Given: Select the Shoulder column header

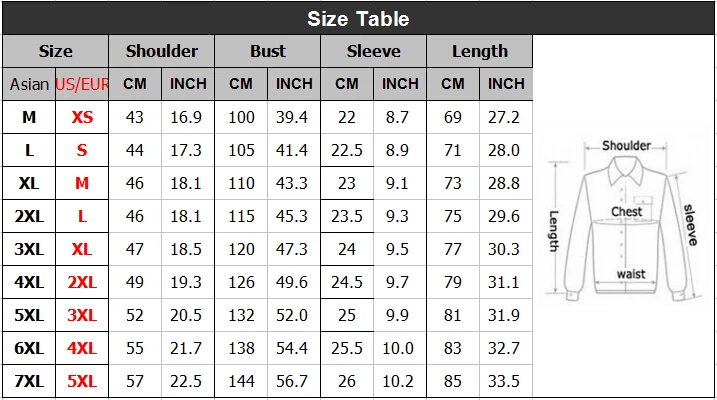Looking at the screenshot, I should tap(161, 51).
